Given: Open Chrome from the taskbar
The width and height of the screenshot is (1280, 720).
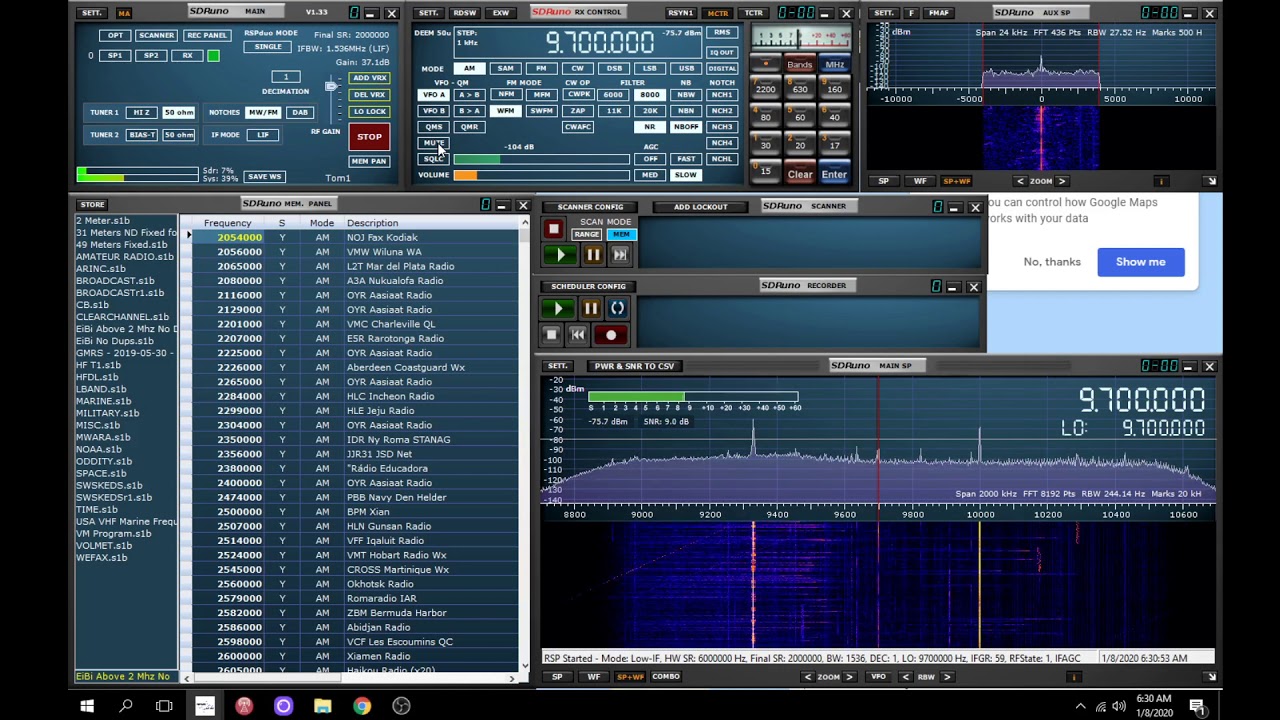Looking at the screenshot, I should tap(362, 706).
